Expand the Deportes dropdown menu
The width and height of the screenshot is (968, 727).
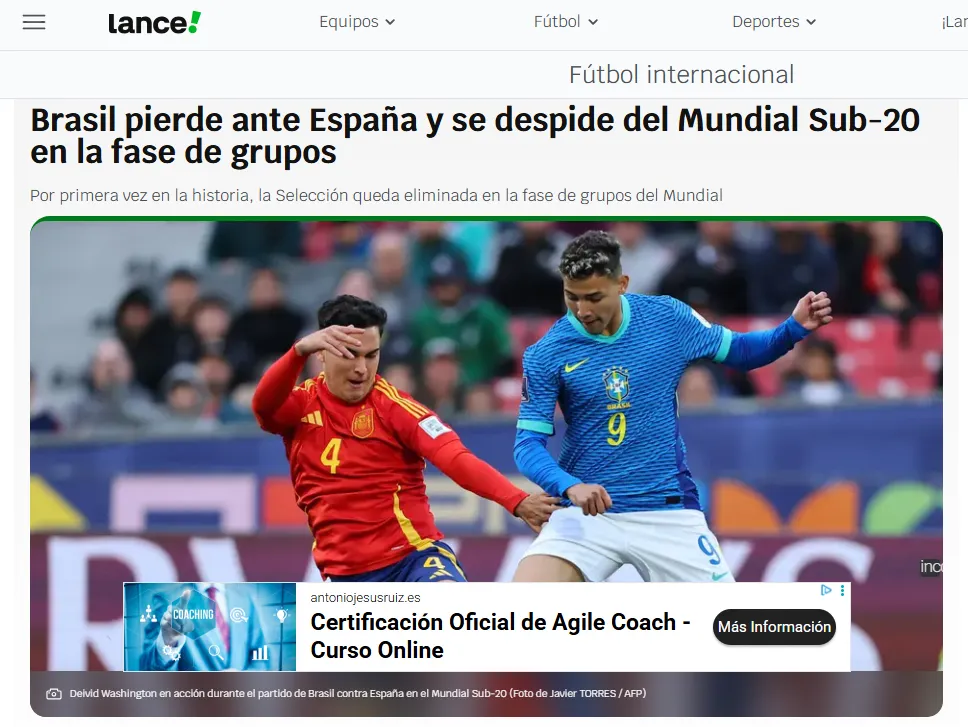pos(774,22)
